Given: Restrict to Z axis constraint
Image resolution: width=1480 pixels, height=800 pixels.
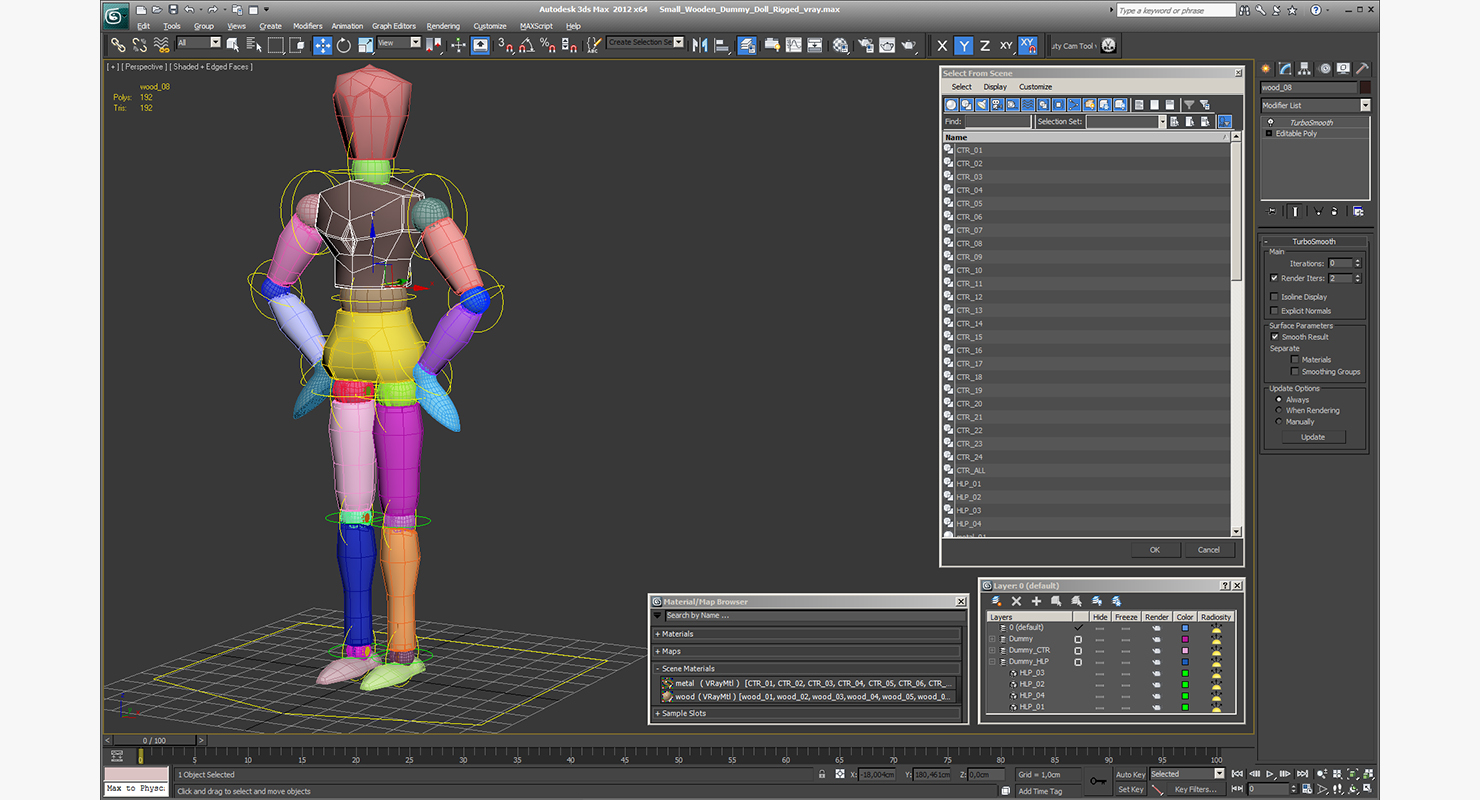Looking at the screenshot, I should pos(985,45).
